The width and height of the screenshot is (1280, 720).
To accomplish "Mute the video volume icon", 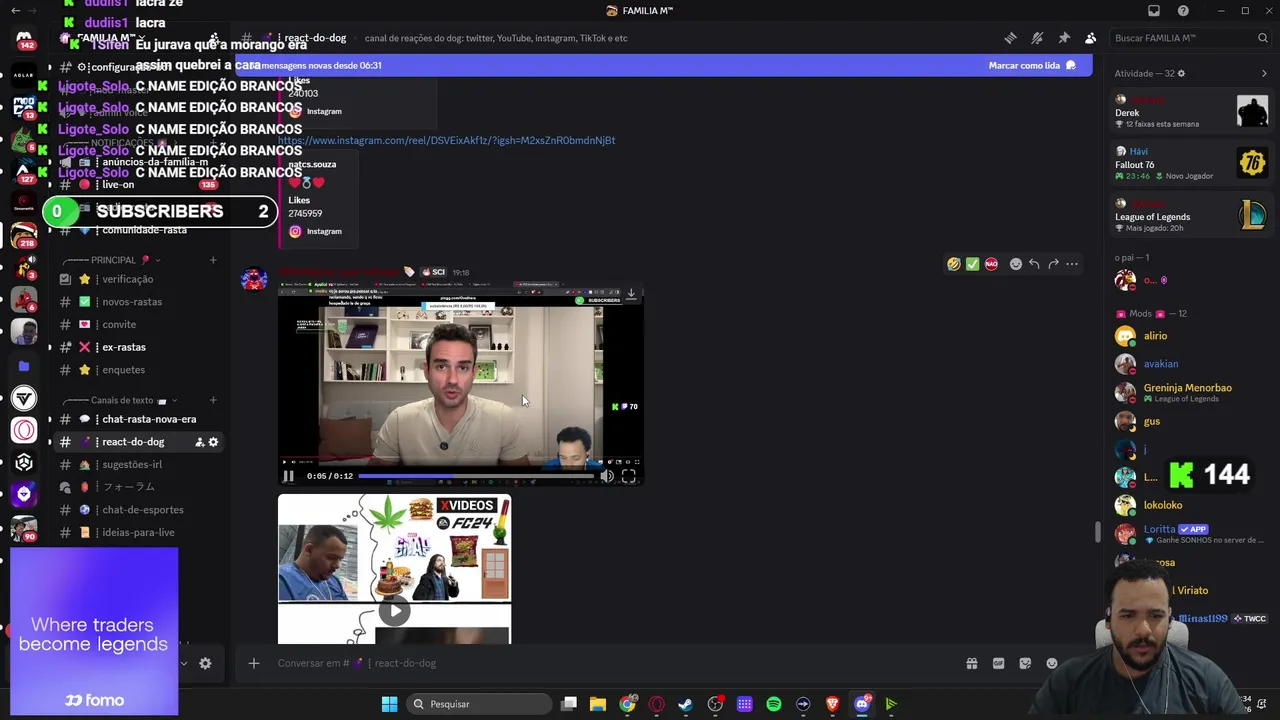I will 607,476.
